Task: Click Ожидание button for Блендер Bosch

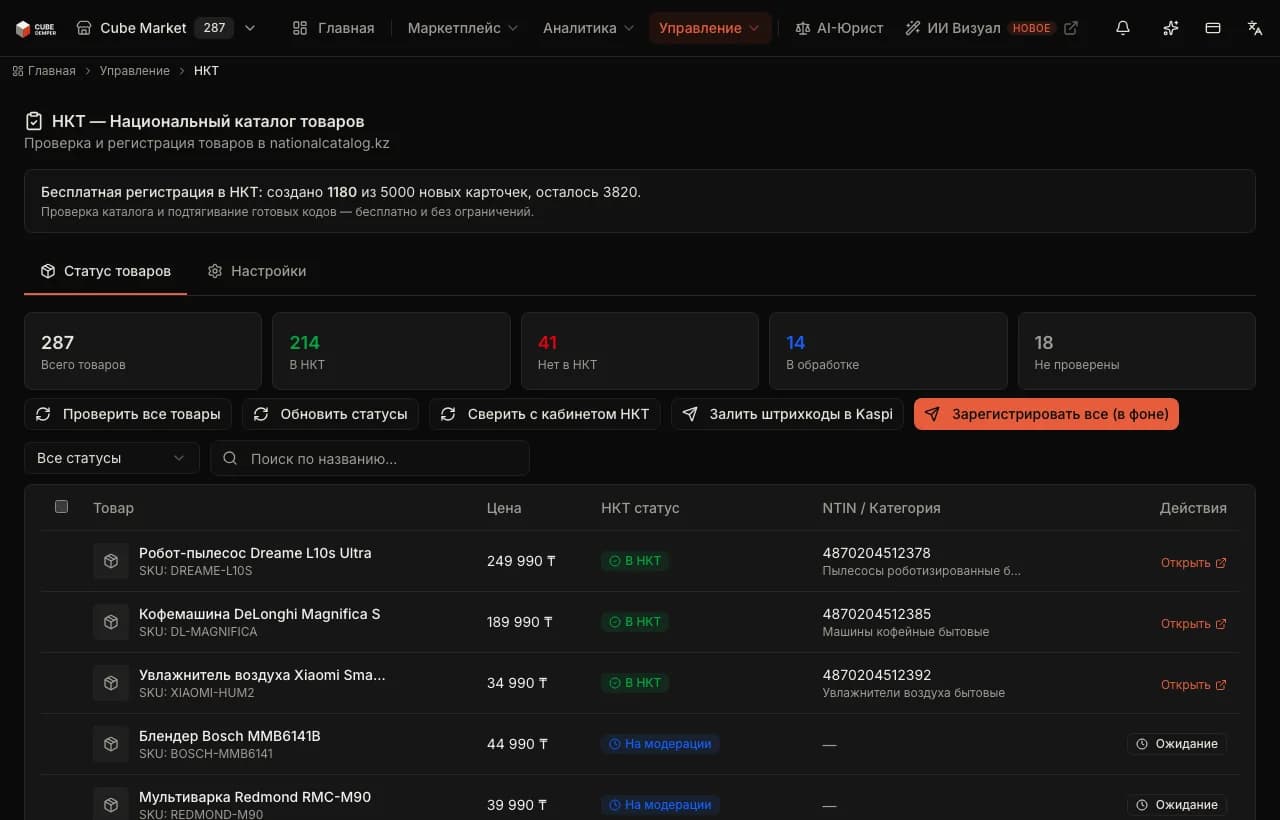Action: (1177, 744)
